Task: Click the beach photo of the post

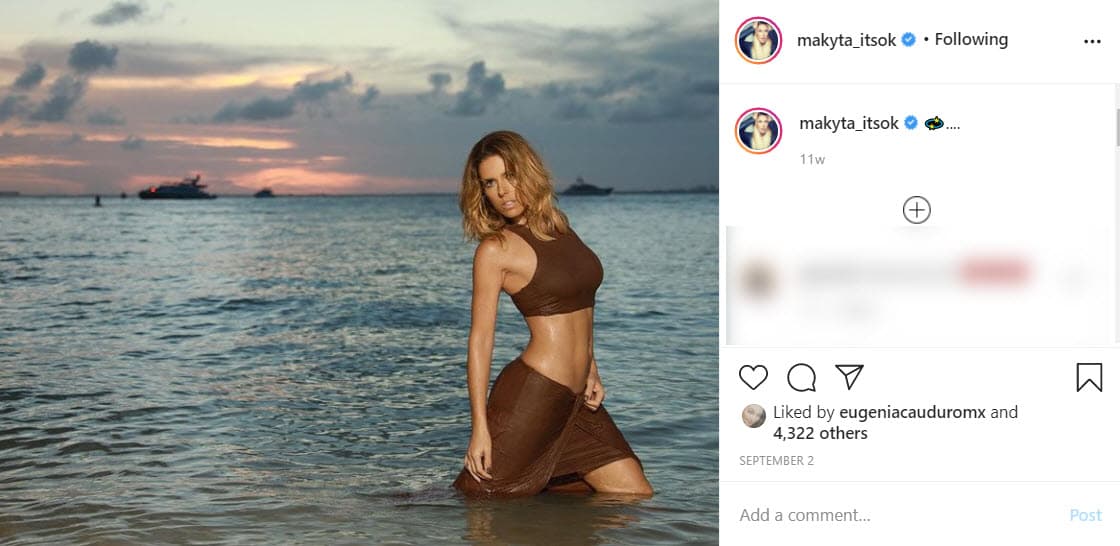Action: (x=359, y=273)
